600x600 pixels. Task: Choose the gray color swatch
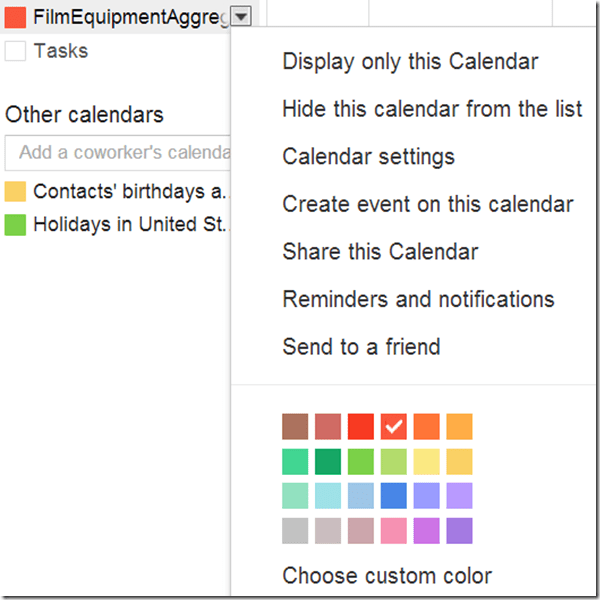pos(295,531)
